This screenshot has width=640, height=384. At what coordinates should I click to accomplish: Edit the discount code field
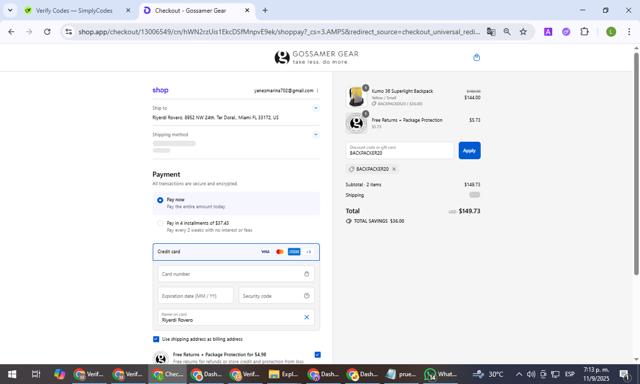coord(399,151)
